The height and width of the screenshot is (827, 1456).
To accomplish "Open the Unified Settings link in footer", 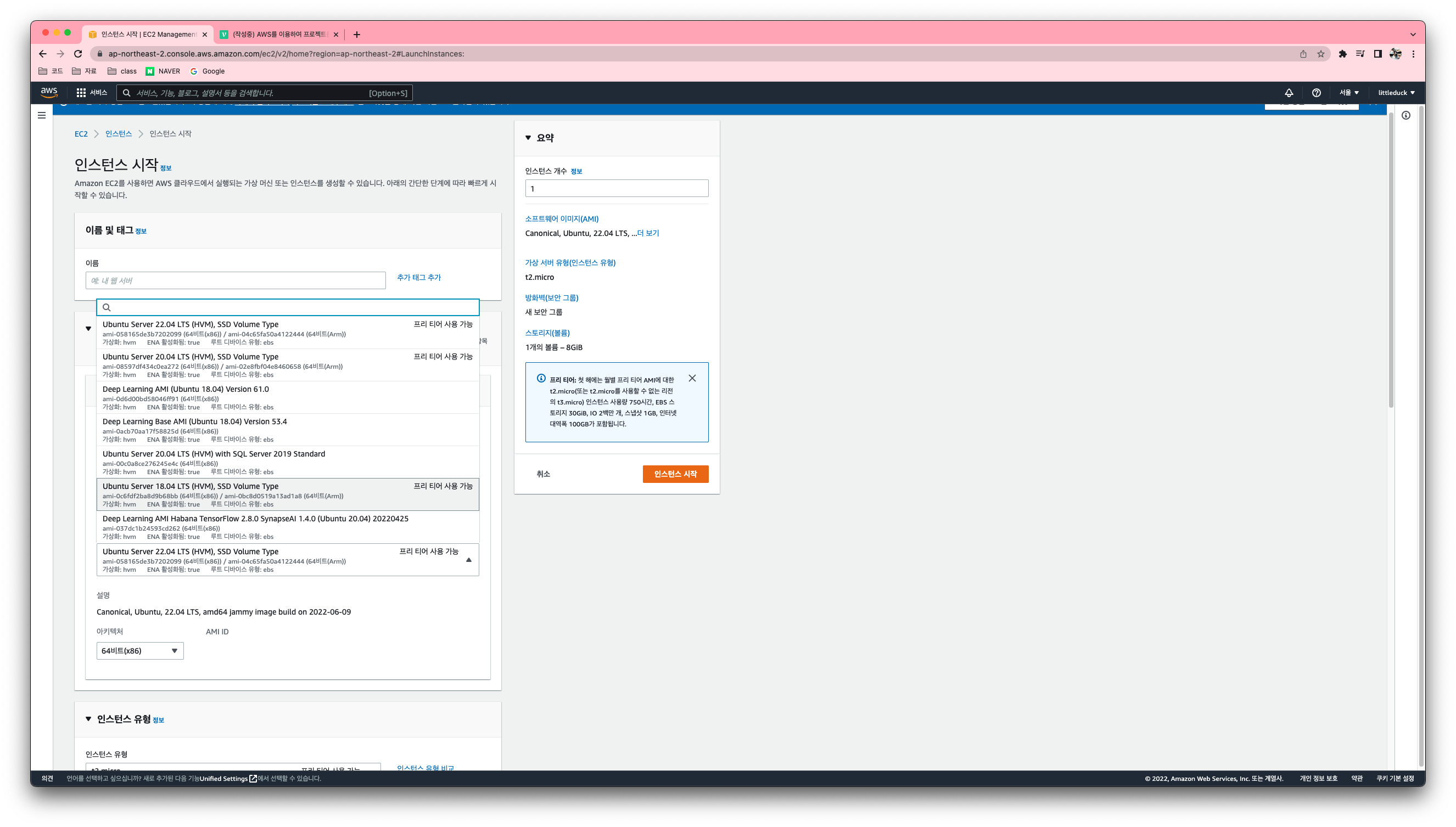I will [x=228, y=779].
